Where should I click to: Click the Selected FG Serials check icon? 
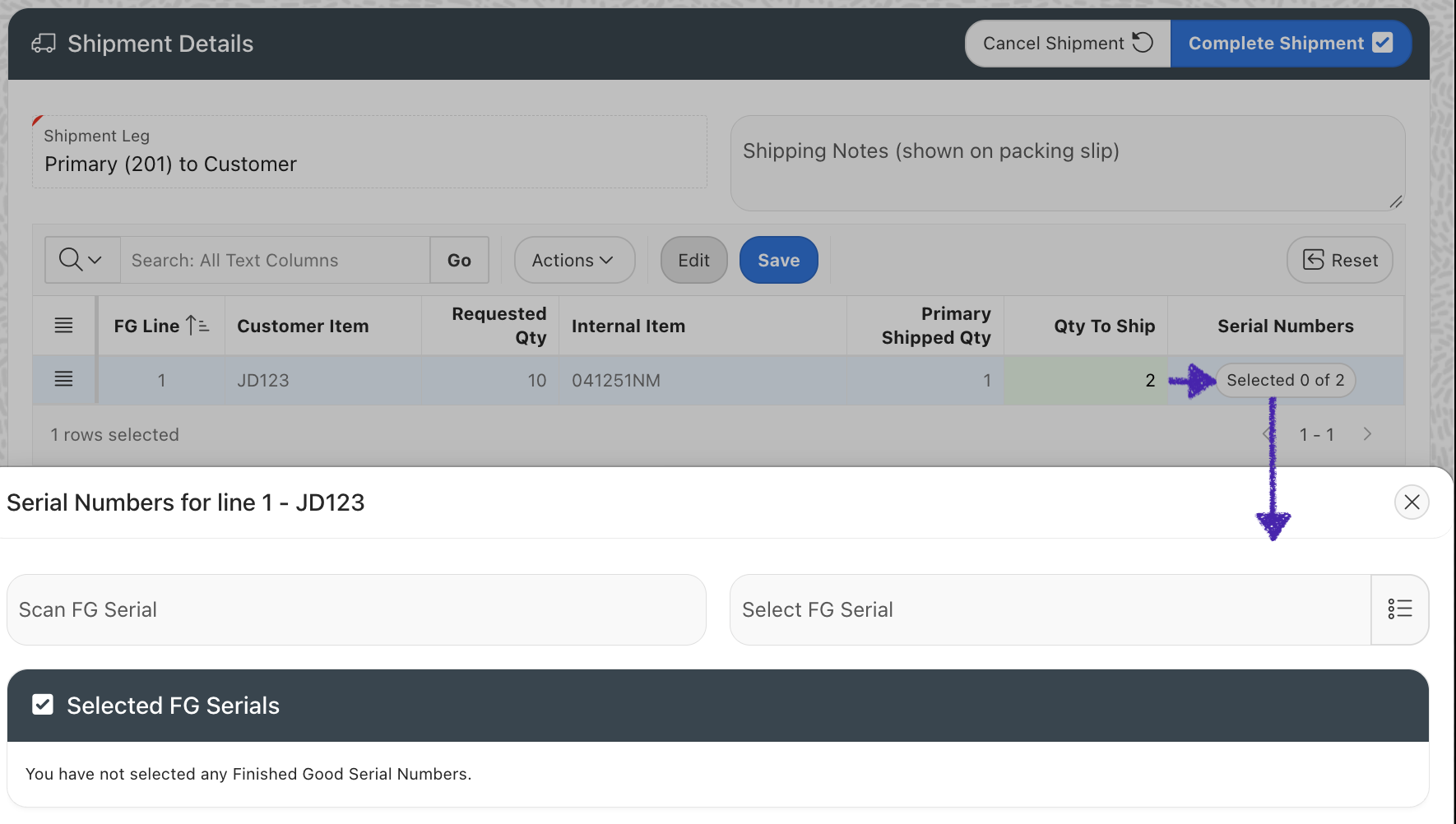[43, 705]
